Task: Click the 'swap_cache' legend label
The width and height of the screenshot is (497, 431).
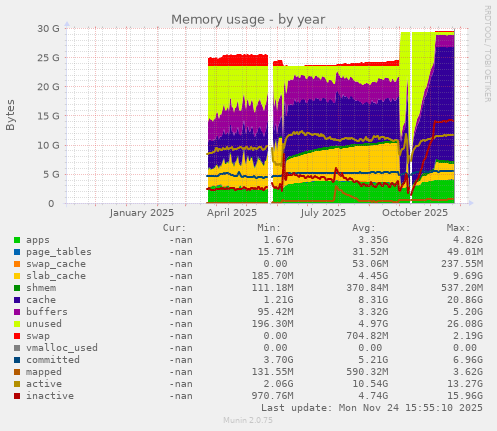Action: click(56, 264)
